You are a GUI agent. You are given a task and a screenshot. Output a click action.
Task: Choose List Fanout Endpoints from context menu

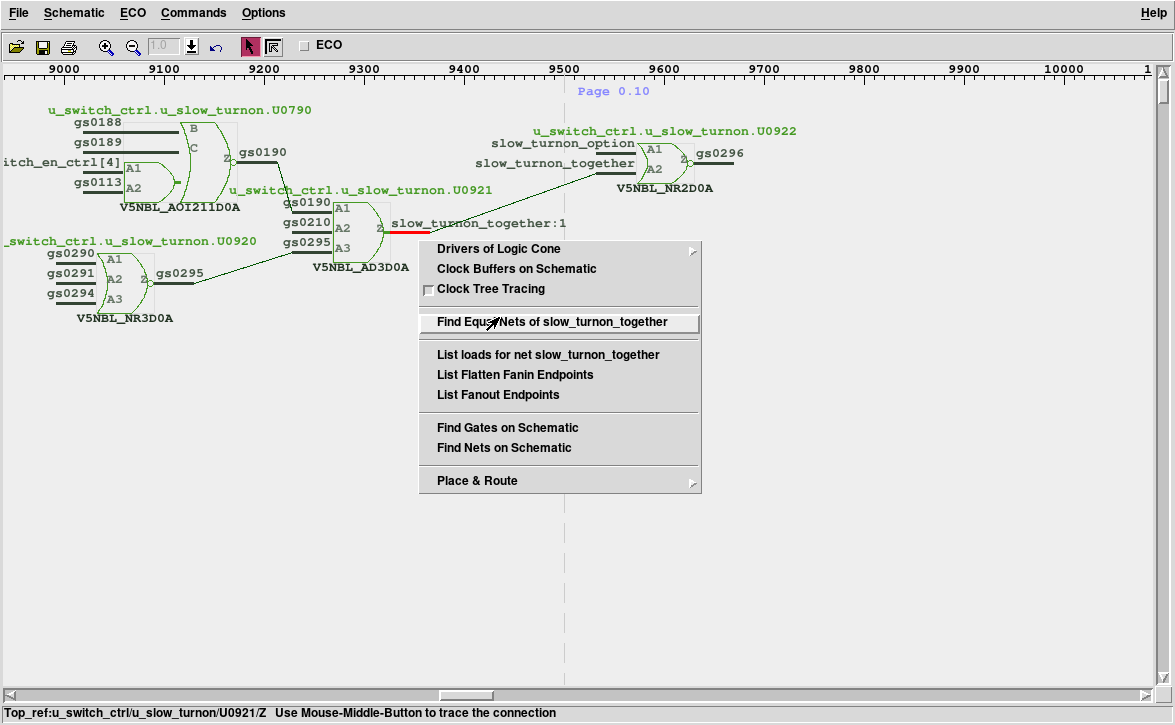click(498, 395)
